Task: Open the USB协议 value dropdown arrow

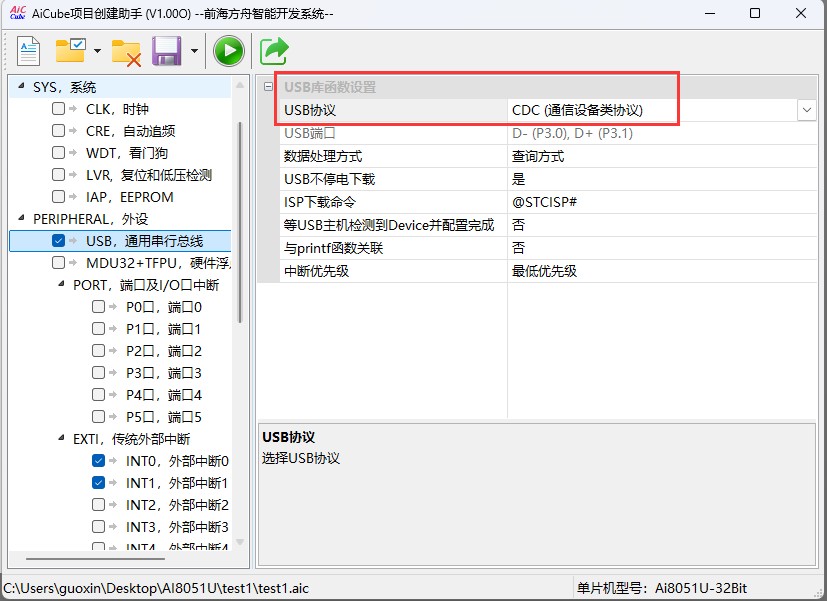Action: (x=806, y=110)
